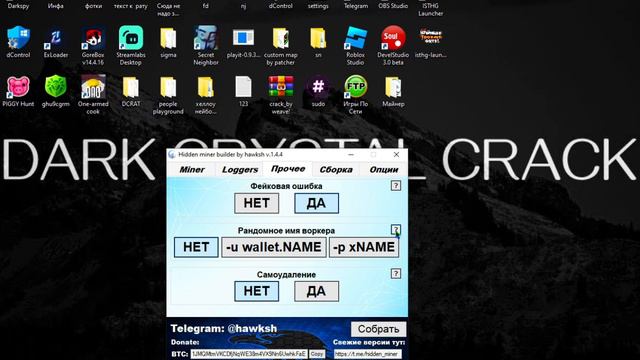Launch Roblox Studio shortcut
Viewport: 640px width, 360px height.
click(x=356, y=38)
